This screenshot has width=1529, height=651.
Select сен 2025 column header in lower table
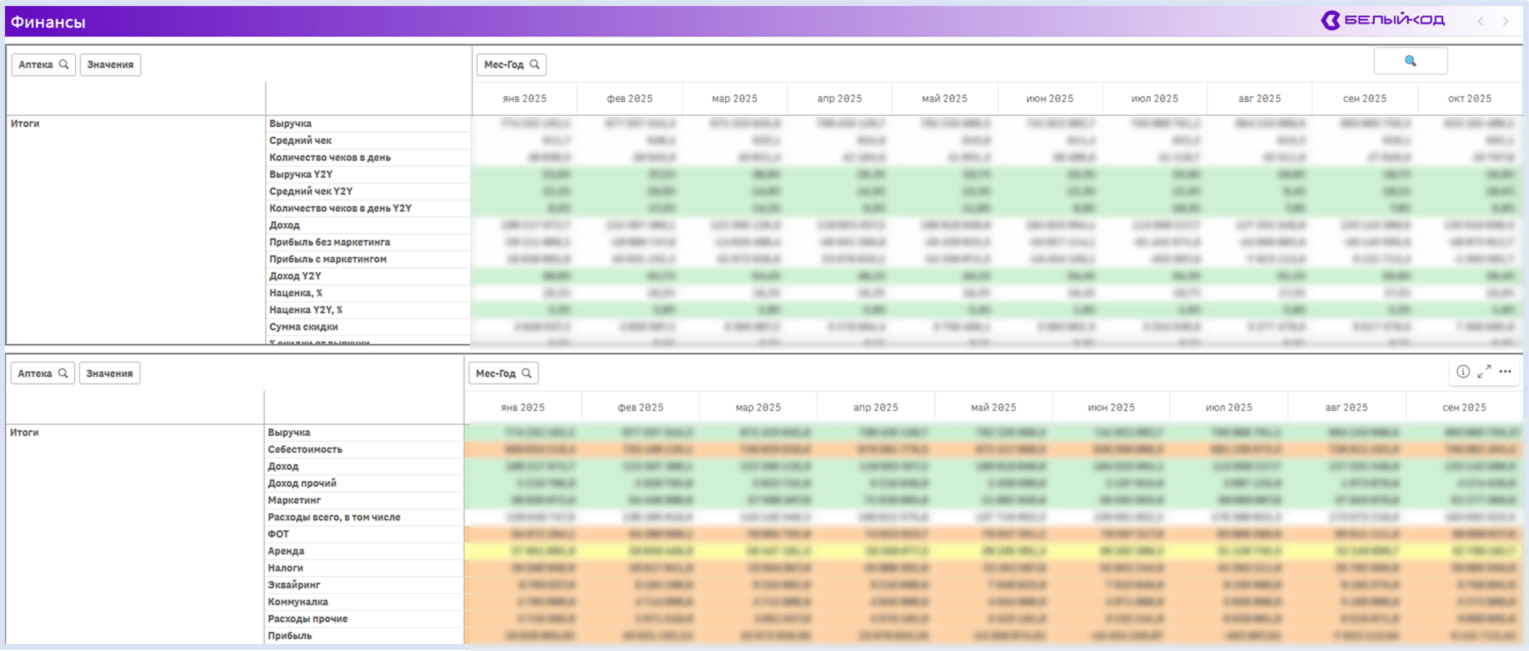coord(1463,407)
